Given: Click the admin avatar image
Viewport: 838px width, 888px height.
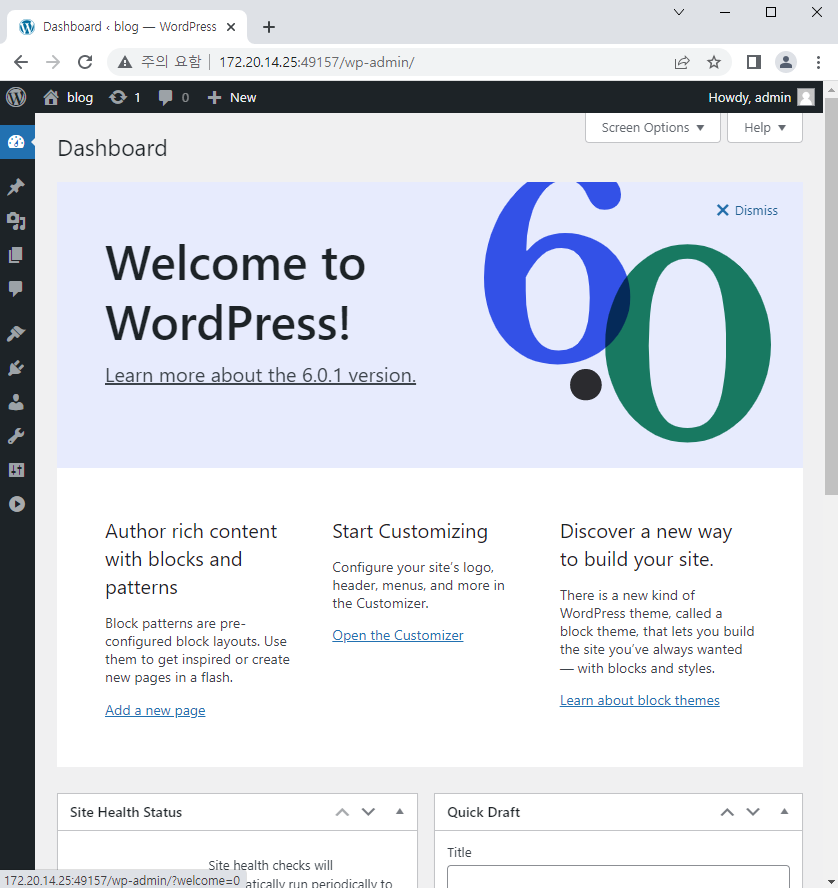Looking at the screenshot, I should [x=806, y=97].
